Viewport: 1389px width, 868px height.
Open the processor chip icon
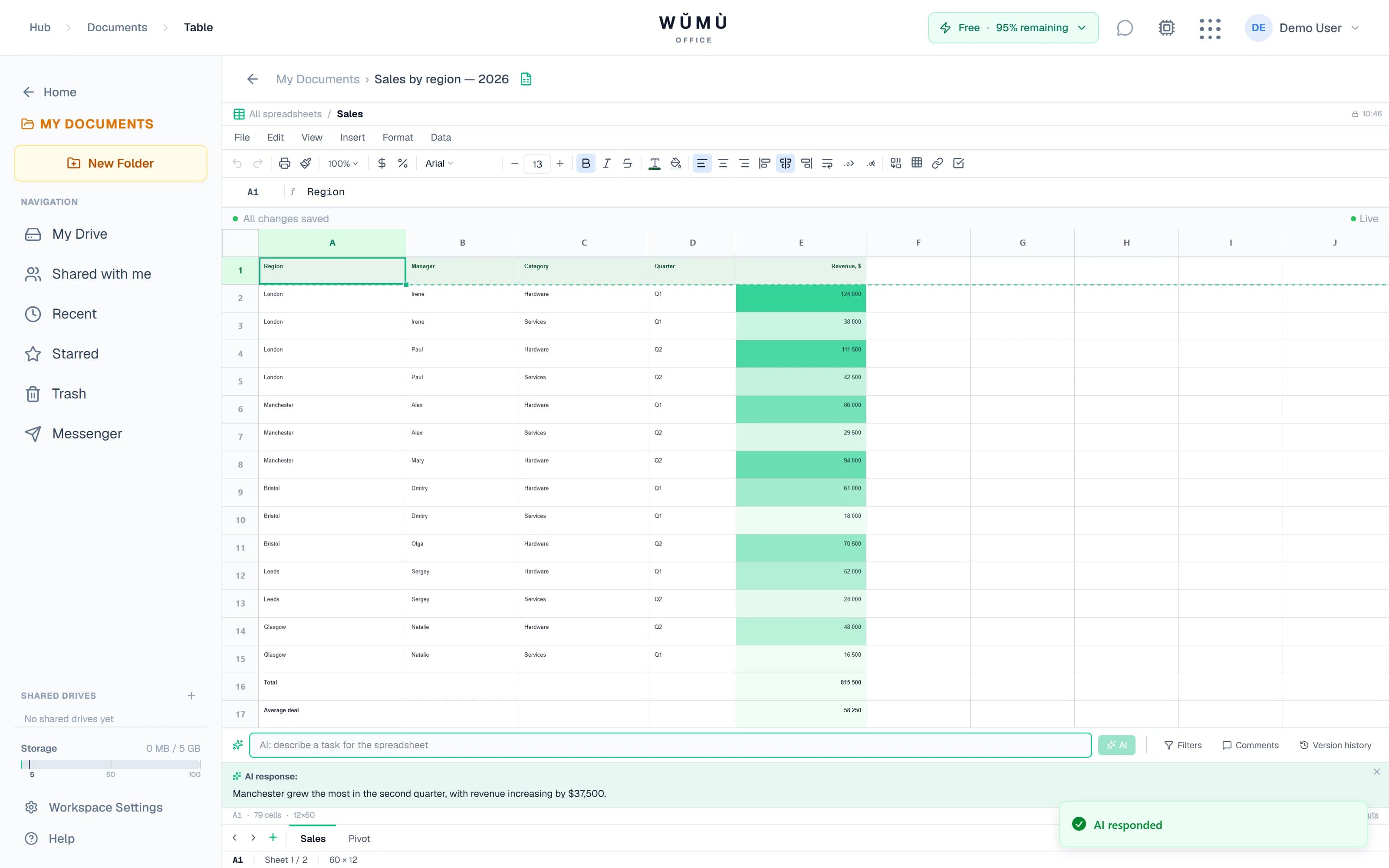[1166, 27]
